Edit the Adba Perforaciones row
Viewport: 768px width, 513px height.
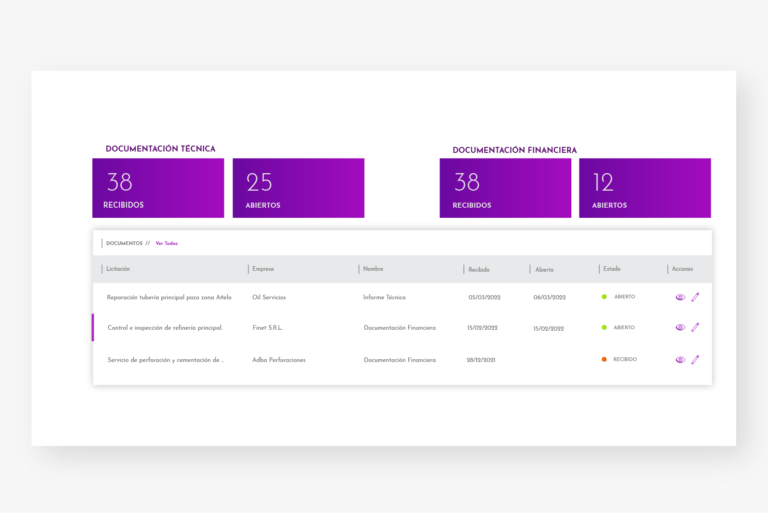(695, 359)
